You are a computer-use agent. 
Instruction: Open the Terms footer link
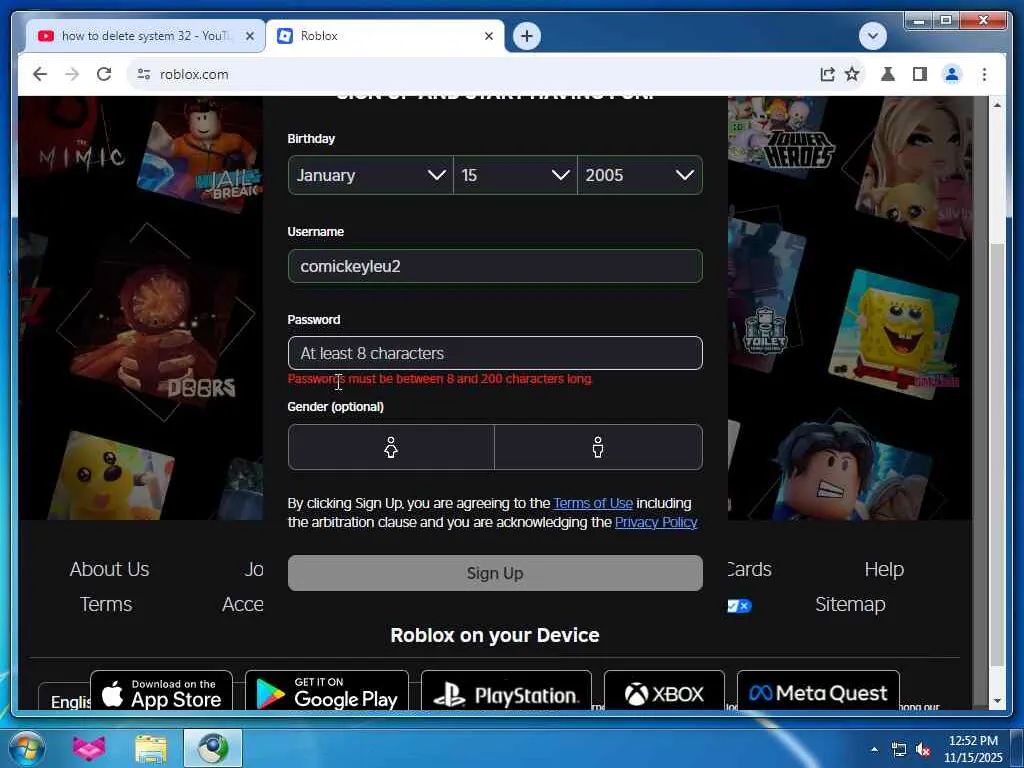pyautogui.click(x=106, y=605)
